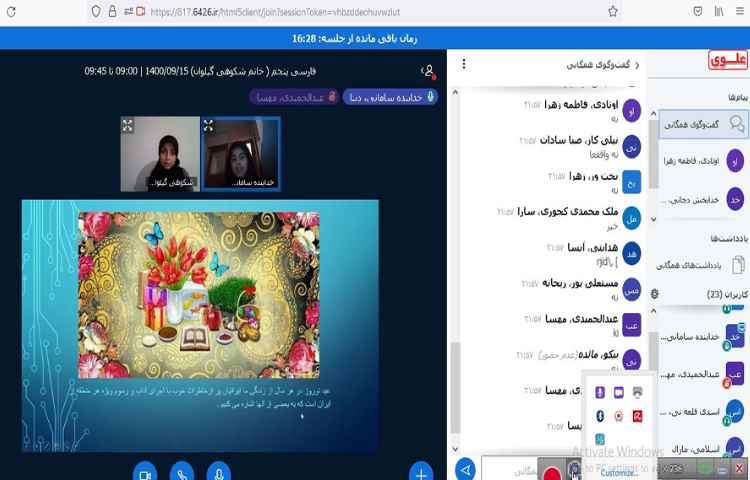This screenshot has width=750, height=480.
Task: Click the phone audio button
Action: click(x=182, y=472)
